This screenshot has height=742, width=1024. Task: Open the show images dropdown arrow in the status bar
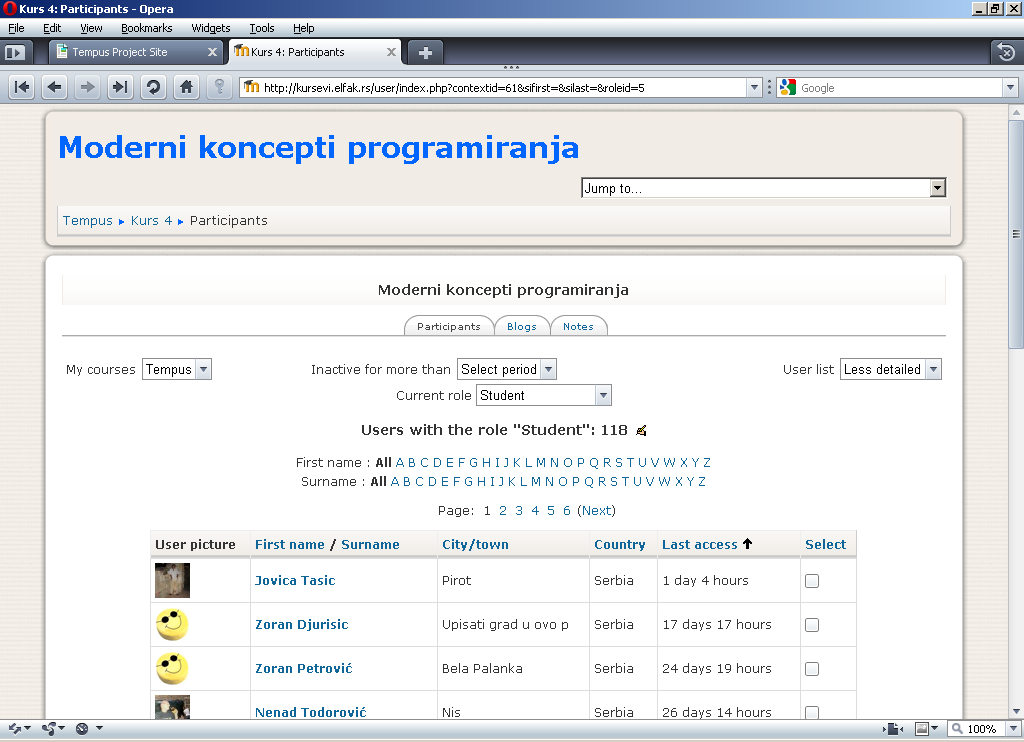[935, 728]
